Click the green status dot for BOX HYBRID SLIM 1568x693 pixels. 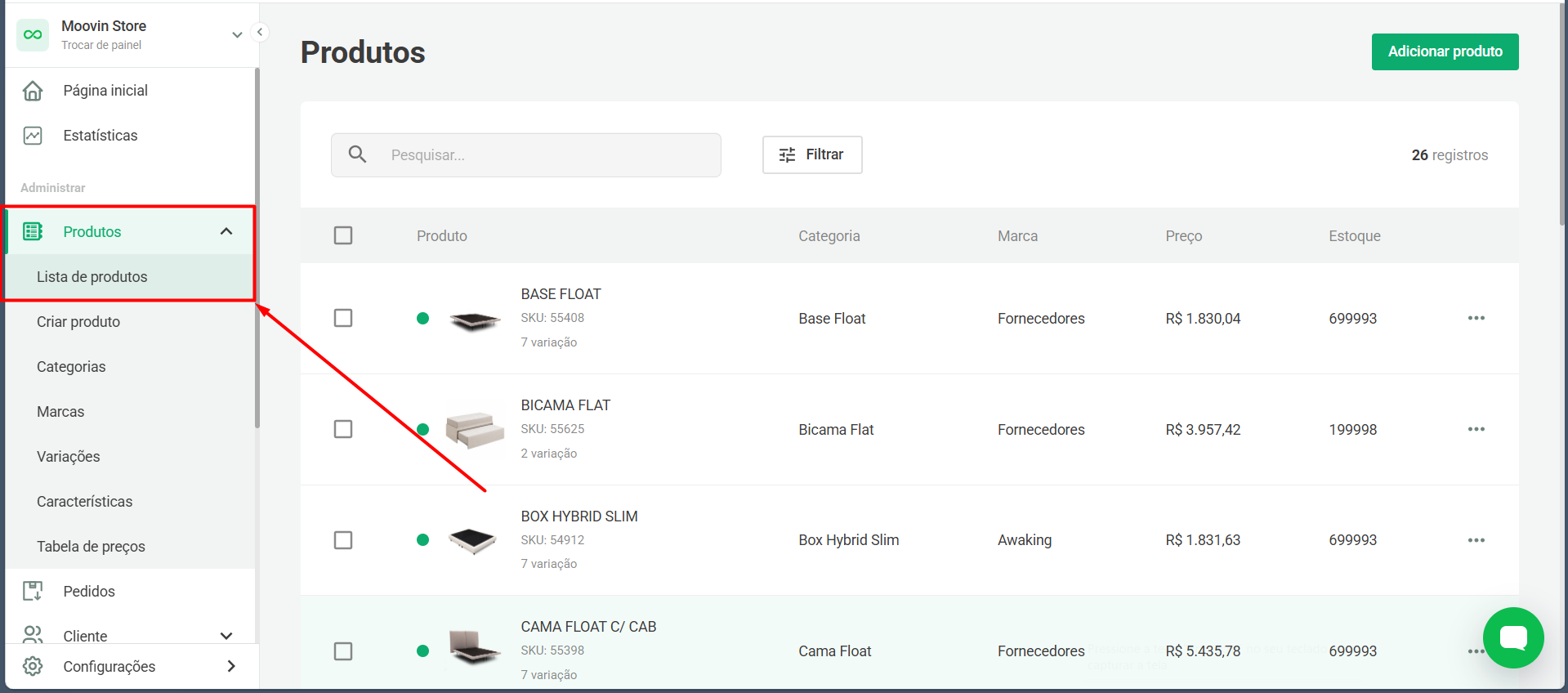coord(422,539)
